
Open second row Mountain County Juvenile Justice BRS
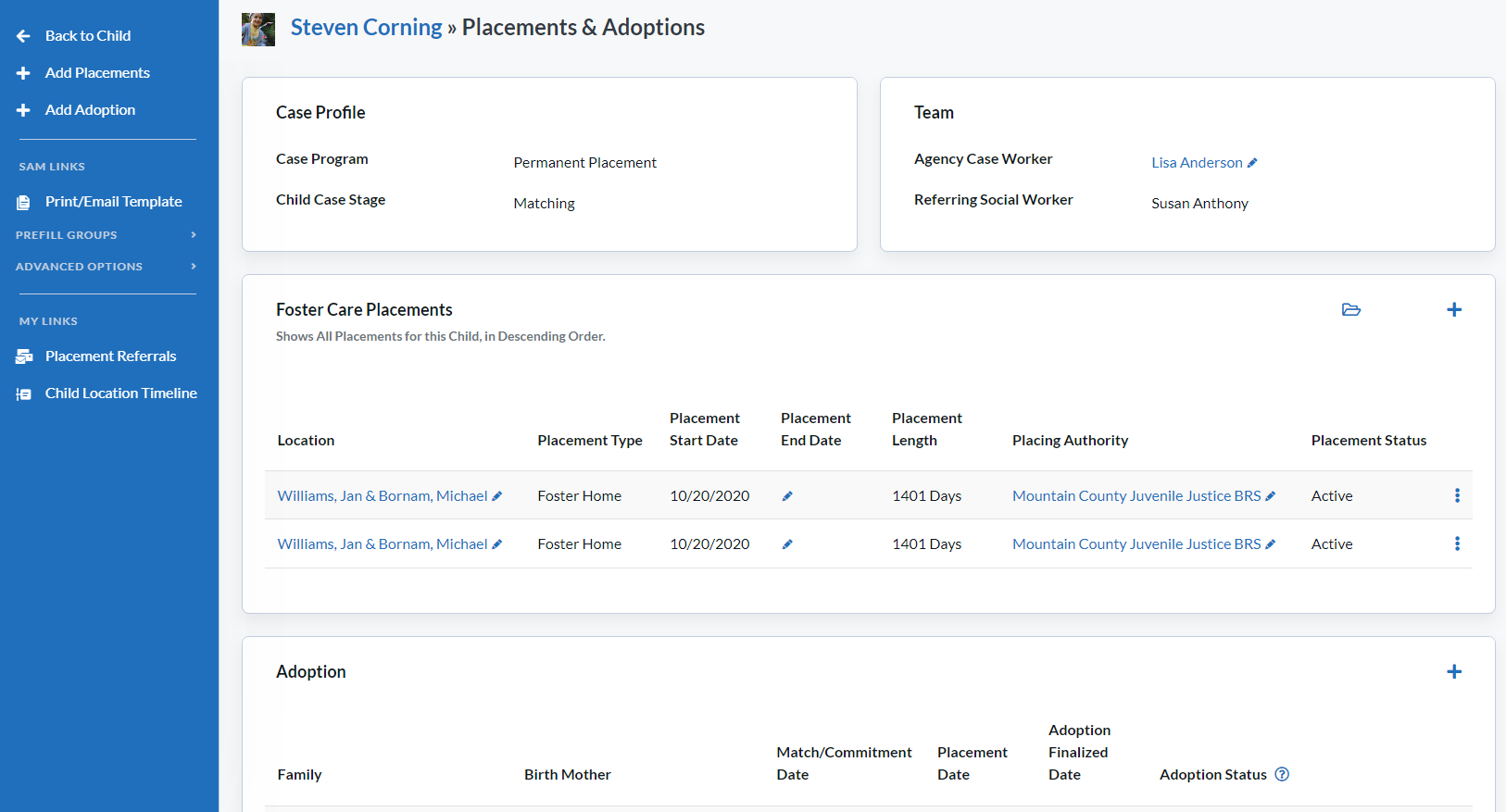pos(1136,544)
